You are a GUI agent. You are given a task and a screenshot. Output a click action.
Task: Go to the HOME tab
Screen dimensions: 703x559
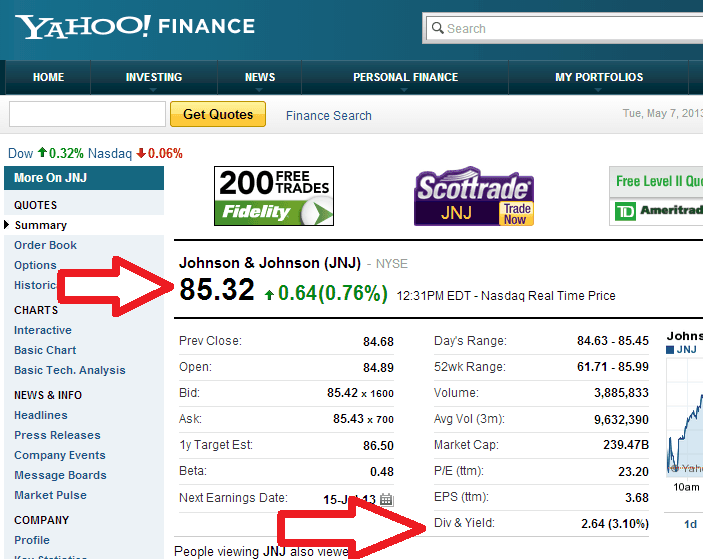pyautogui.click(x=48, y=77)
